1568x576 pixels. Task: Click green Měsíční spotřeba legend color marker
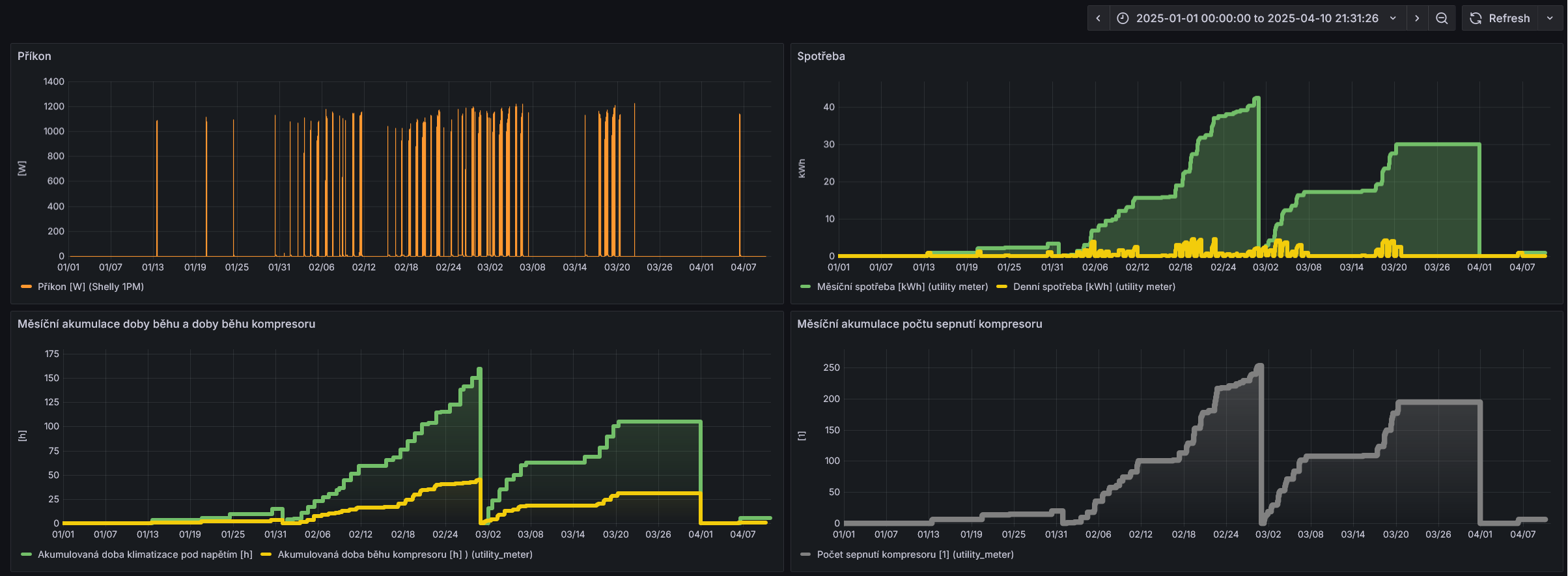805,287
